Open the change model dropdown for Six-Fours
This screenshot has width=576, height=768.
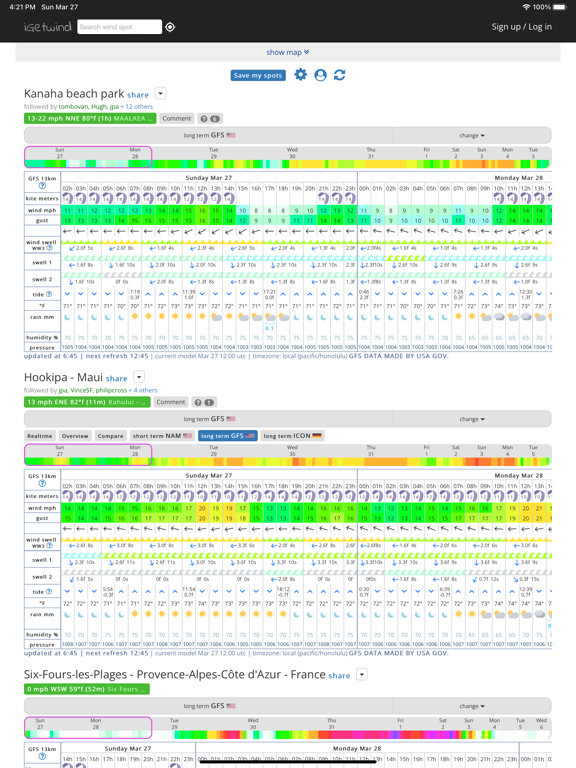[472, 706]
